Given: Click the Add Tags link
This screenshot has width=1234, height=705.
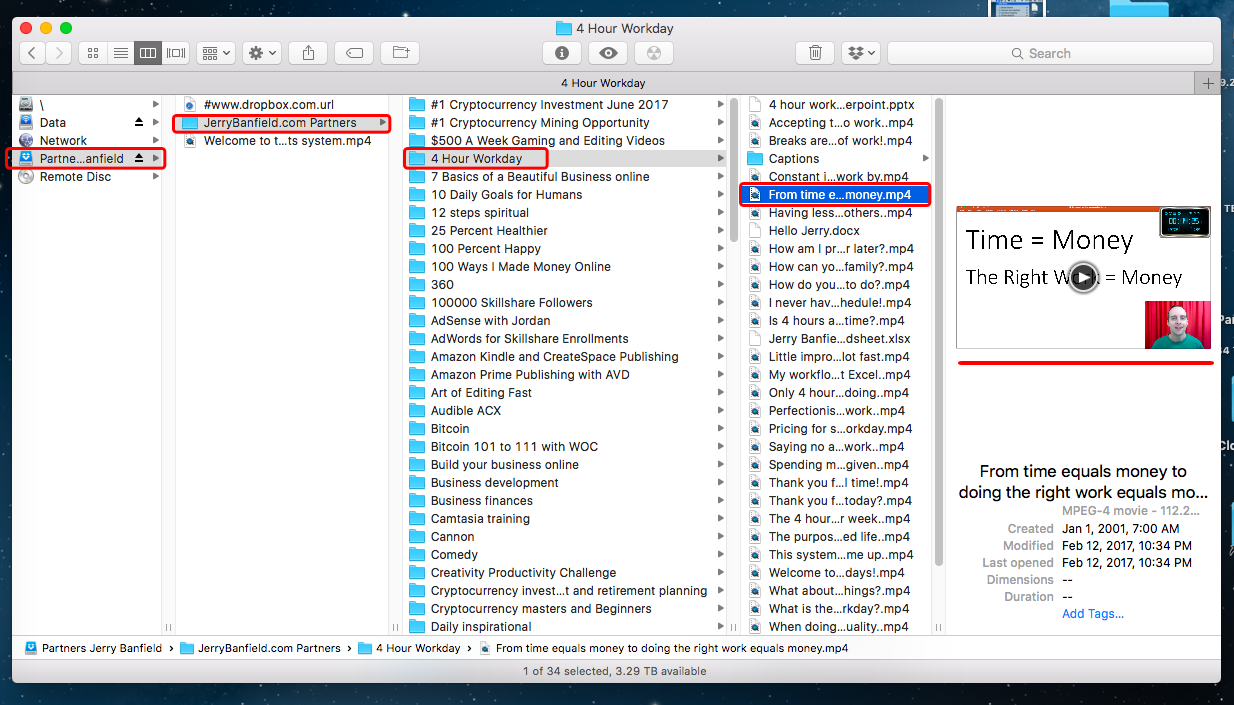Looking at the screenshot, I should pos(1092,614).
